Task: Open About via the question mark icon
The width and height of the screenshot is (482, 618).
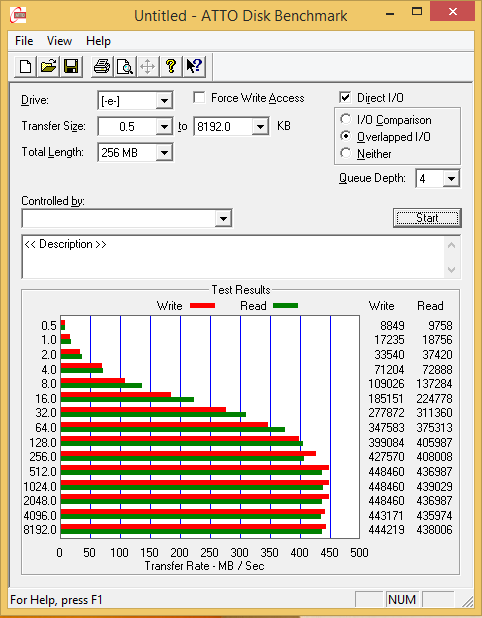Action: [171, 66]
